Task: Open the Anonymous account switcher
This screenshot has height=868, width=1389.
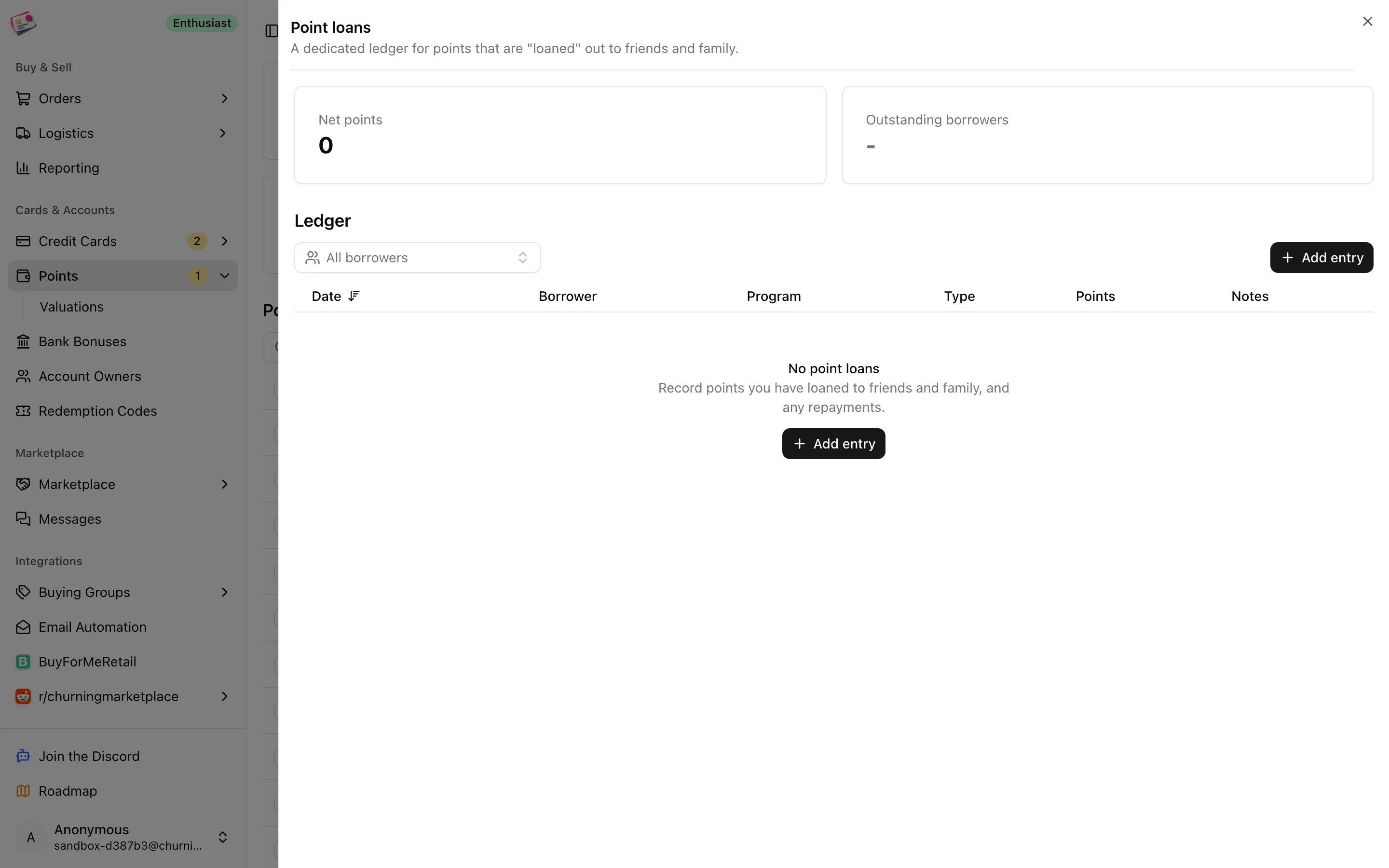Action: click(123, 837)
